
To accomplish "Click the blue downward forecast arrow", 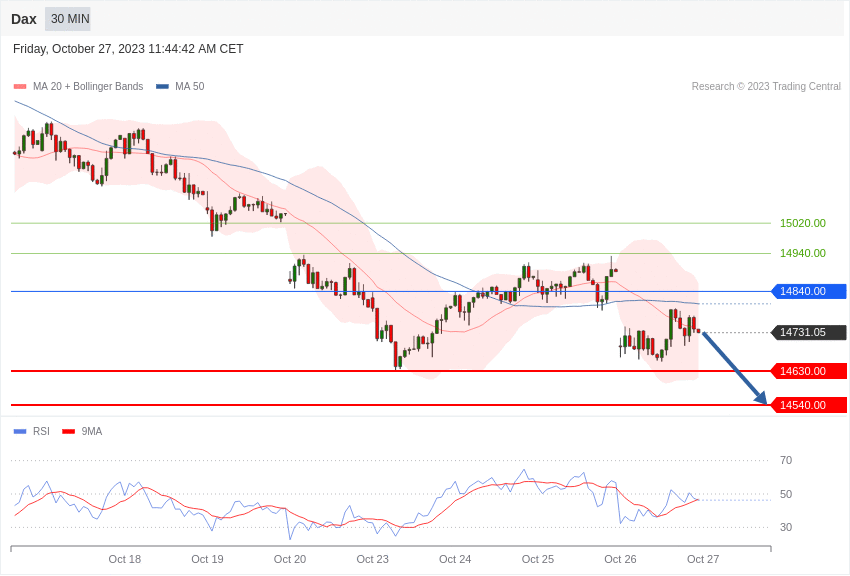I will click(735, 368).
